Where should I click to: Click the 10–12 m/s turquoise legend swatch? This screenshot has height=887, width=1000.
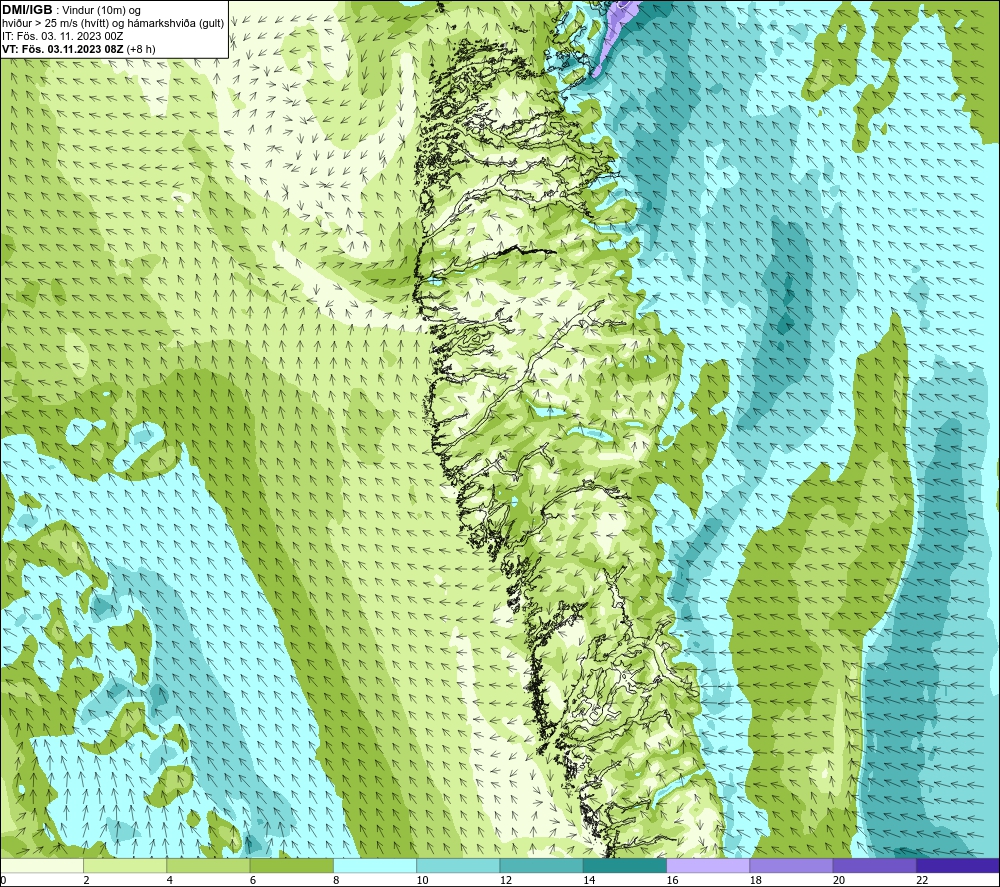click(458, 865)
